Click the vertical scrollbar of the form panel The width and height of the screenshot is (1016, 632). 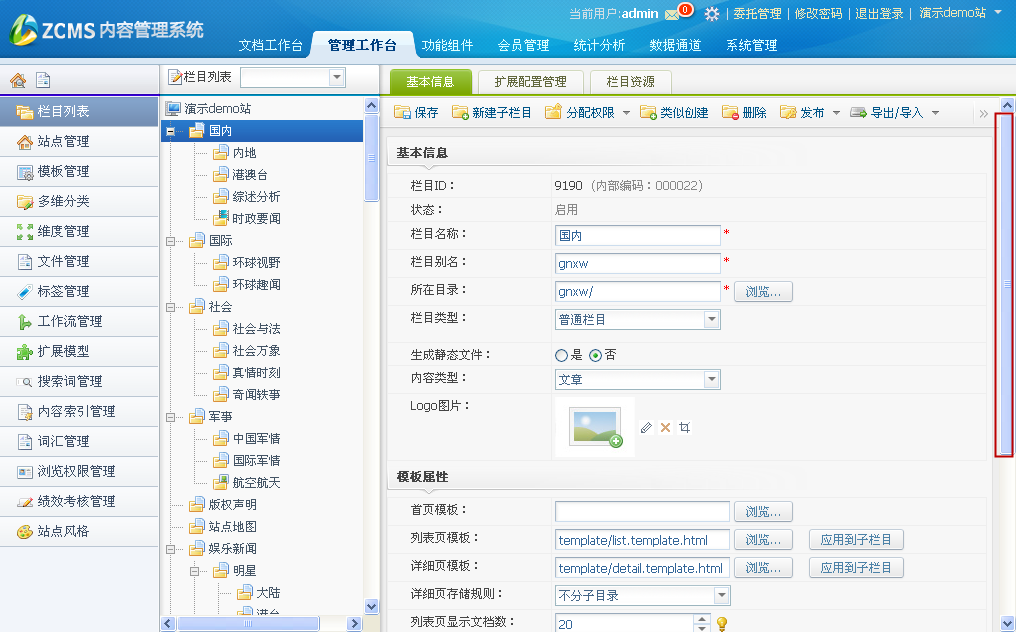pyautogui.click(x=1004, y=285)
